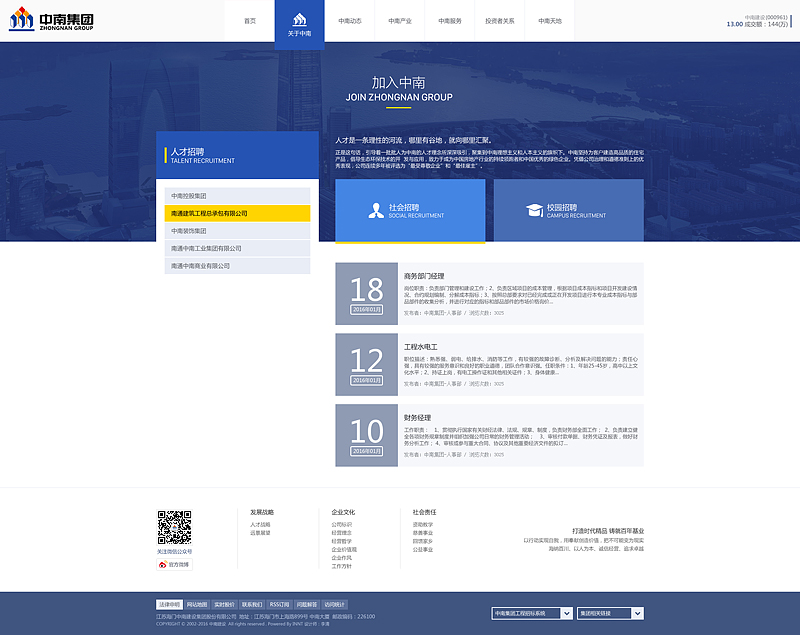Open the 中南服务 navigation tab
800x635 pixels.
(449, 21)
